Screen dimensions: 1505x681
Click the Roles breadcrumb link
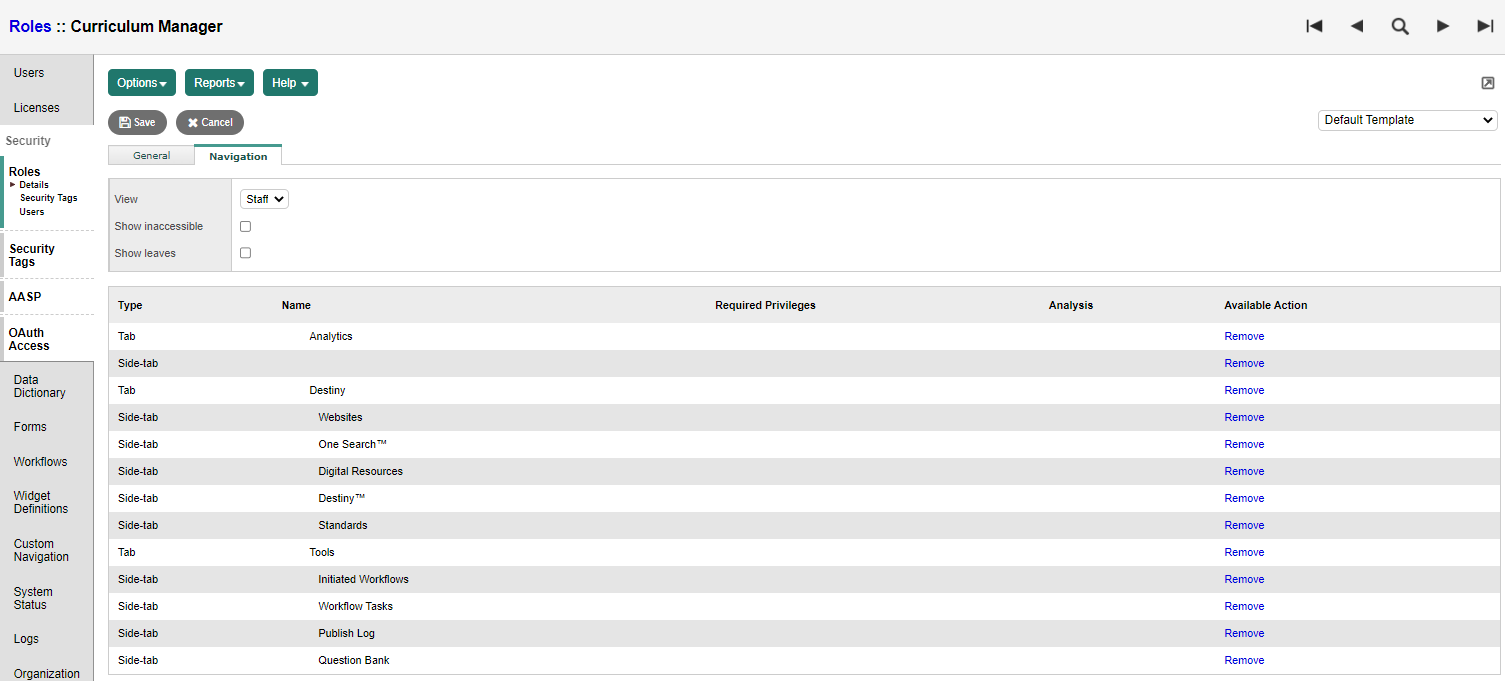30,26
